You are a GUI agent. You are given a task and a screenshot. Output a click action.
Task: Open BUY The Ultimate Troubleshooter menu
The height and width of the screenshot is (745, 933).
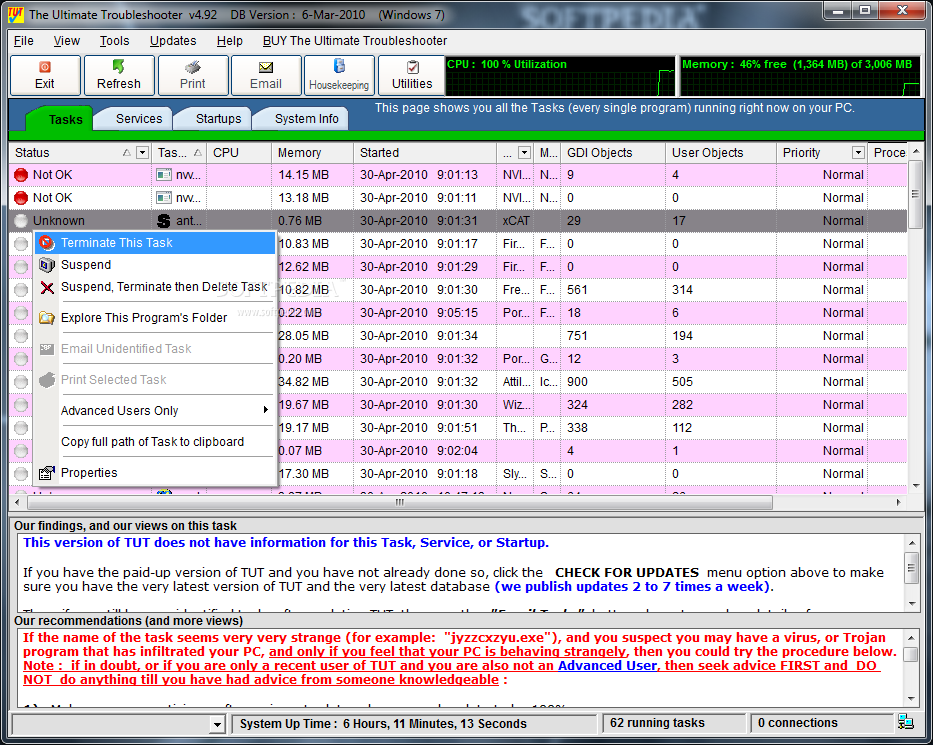coord(355,40)
